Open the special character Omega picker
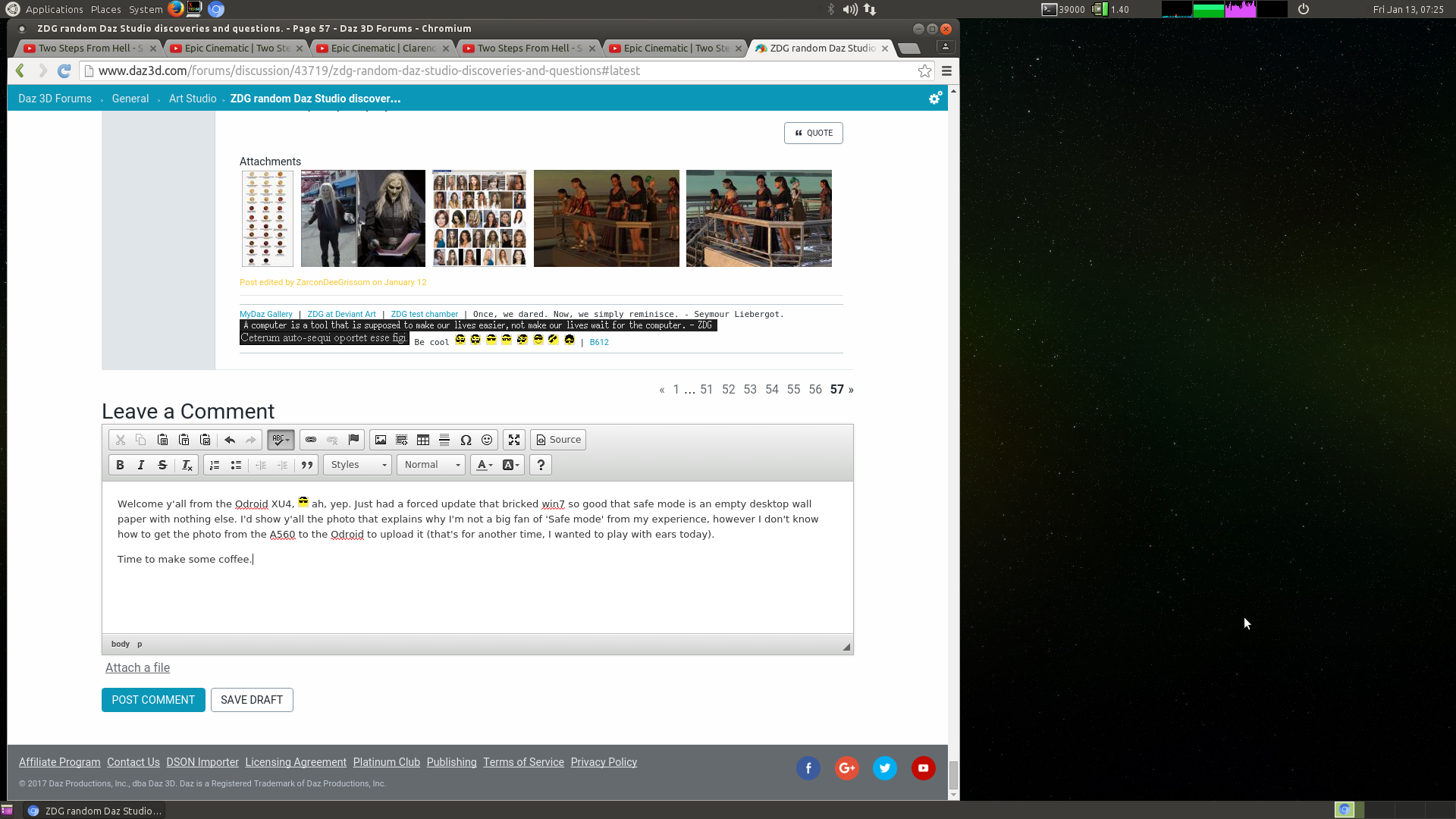This screenshot has width=1456, height=819. 466,440
